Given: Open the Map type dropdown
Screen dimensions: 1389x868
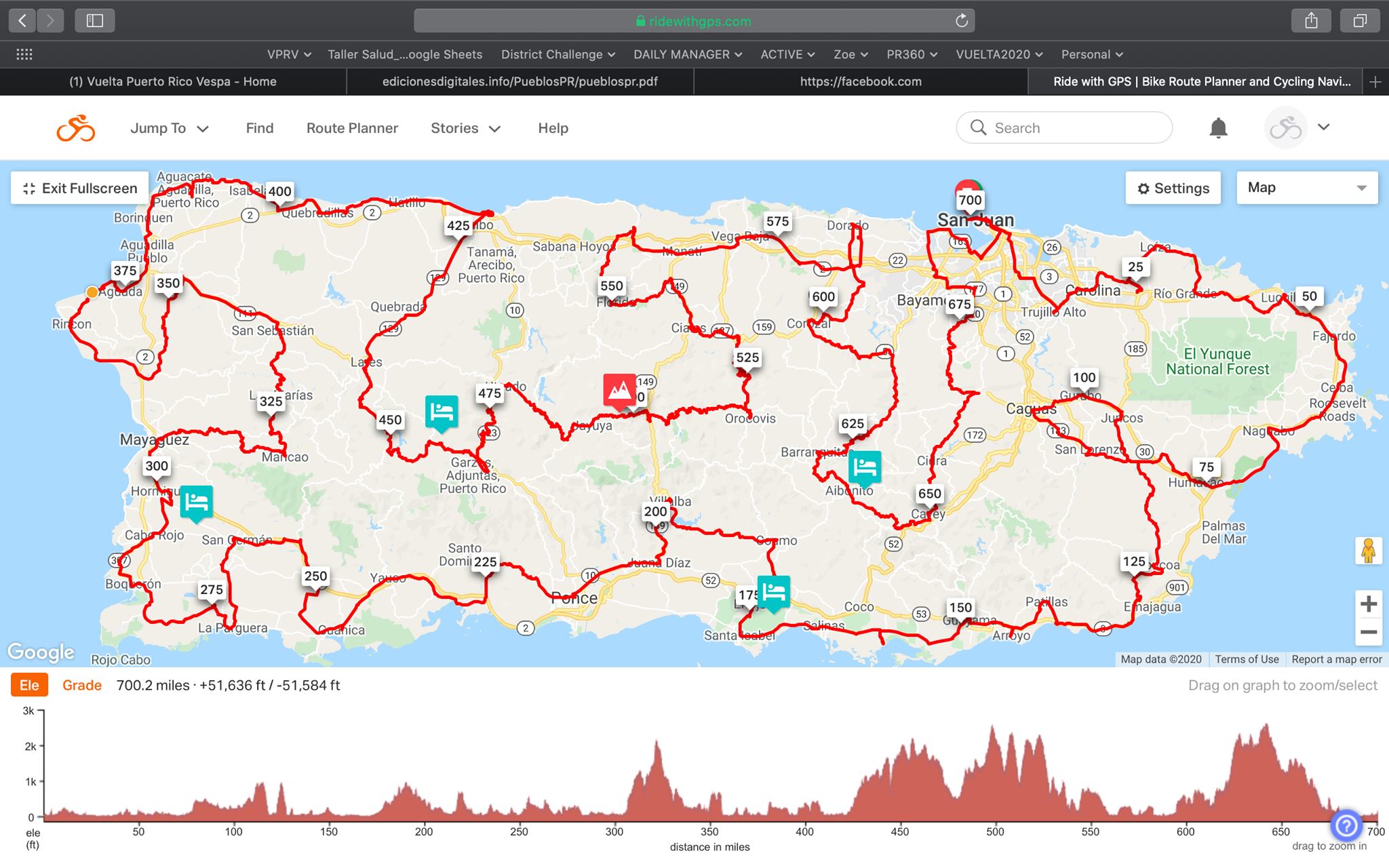Looking at the screenshot, I should [x=1307, y=188].
